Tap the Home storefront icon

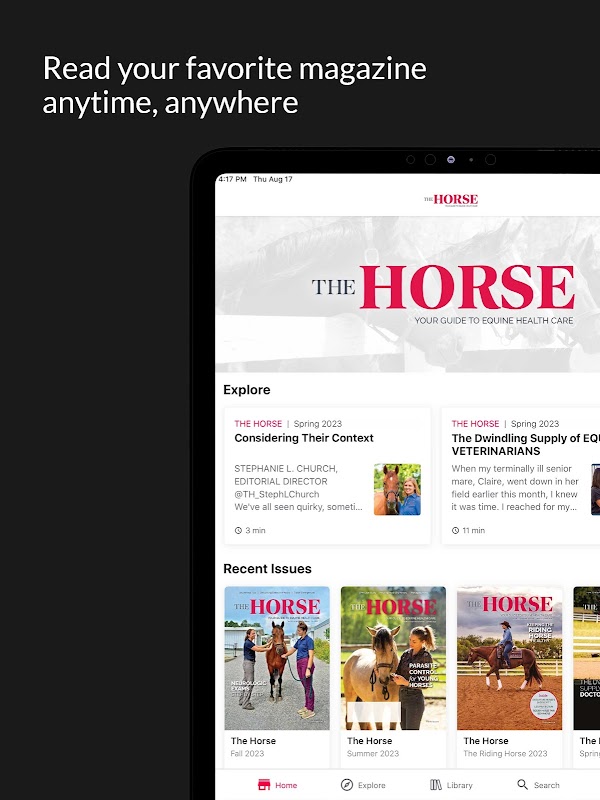tap(264, 785)
